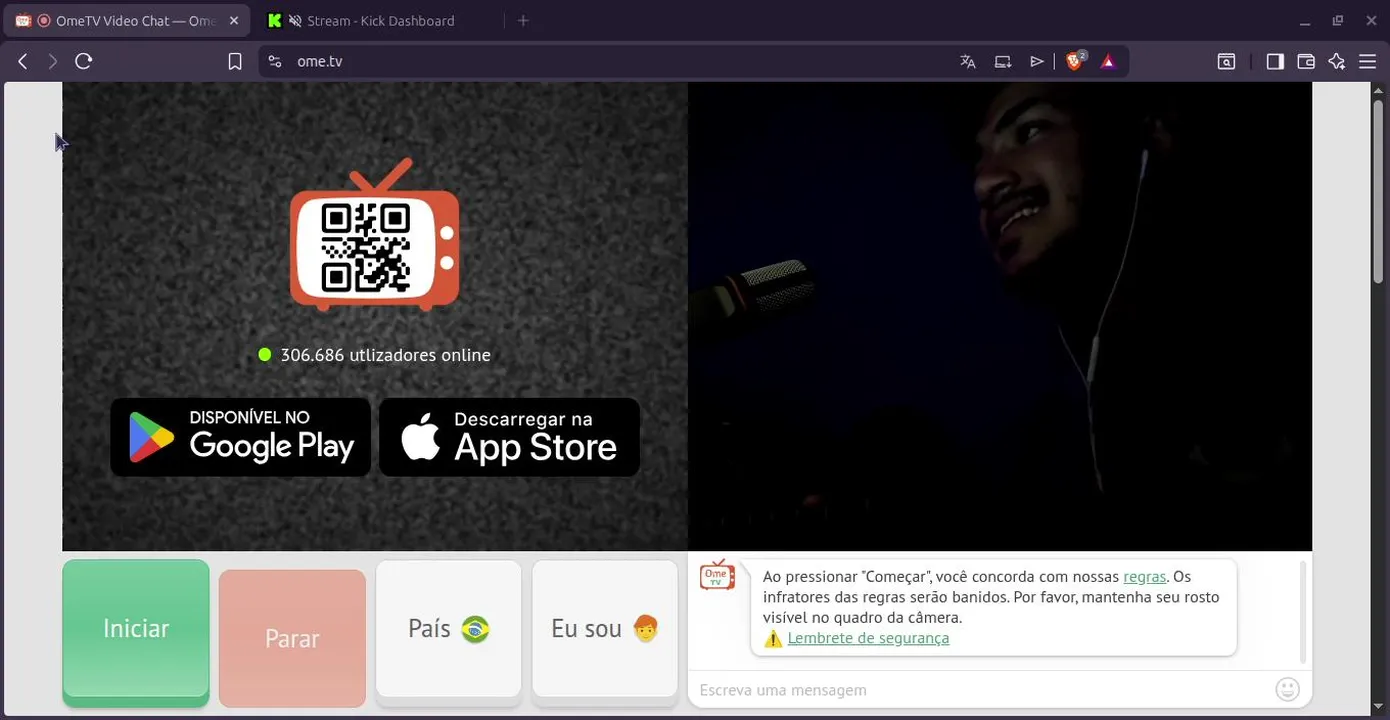Viewport: 1390px width, 720px height.
Task: Click the 306.686 utilizadores online text
Action: (385, 355)
